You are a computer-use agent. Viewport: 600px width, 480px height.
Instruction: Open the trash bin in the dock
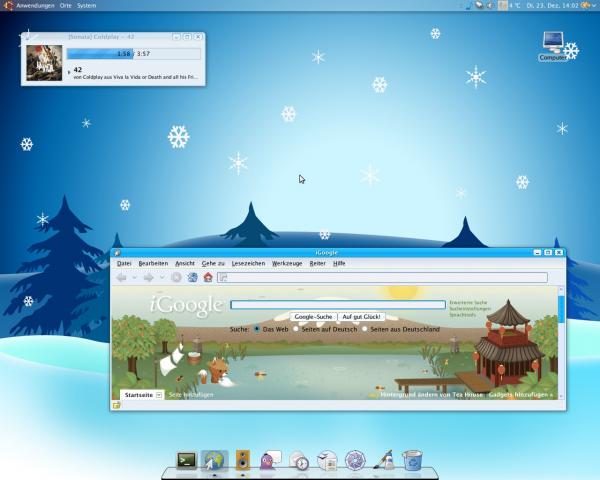pos(412,460)
